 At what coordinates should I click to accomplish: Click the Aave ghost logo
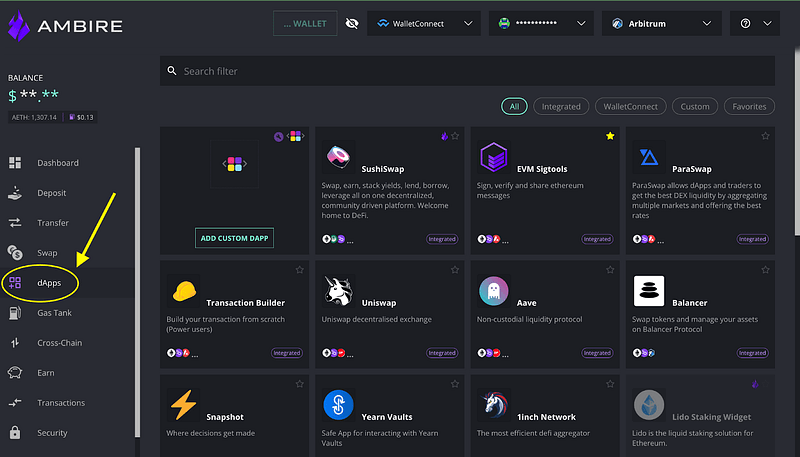coord(493,291)
